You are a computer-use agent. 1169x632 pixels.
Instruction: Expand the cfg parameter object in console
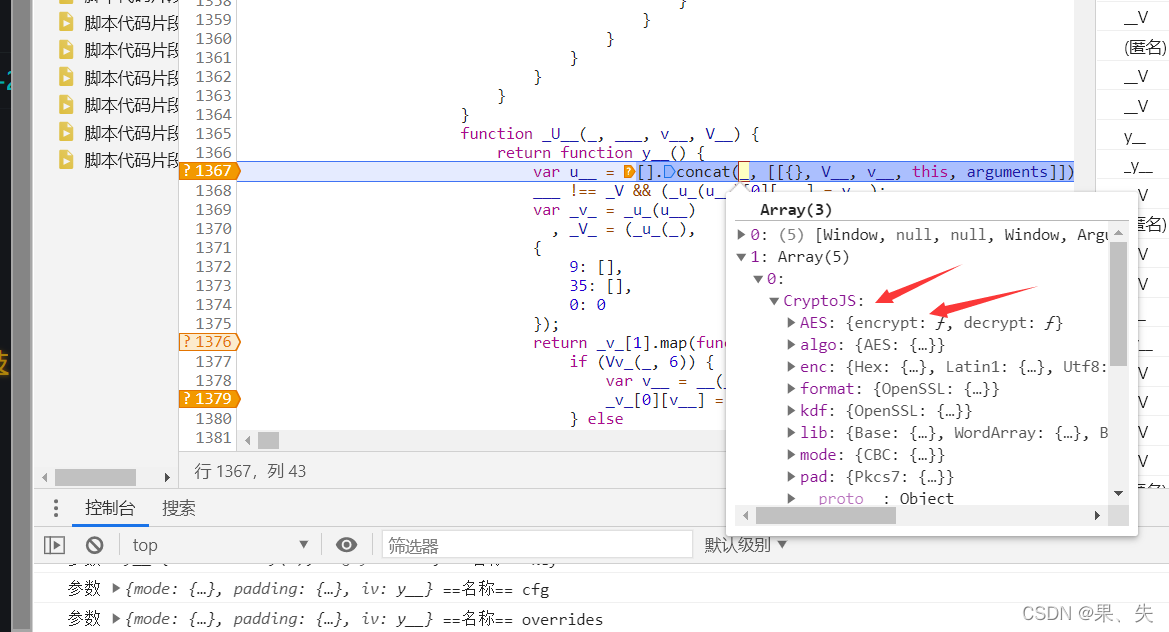116,589
